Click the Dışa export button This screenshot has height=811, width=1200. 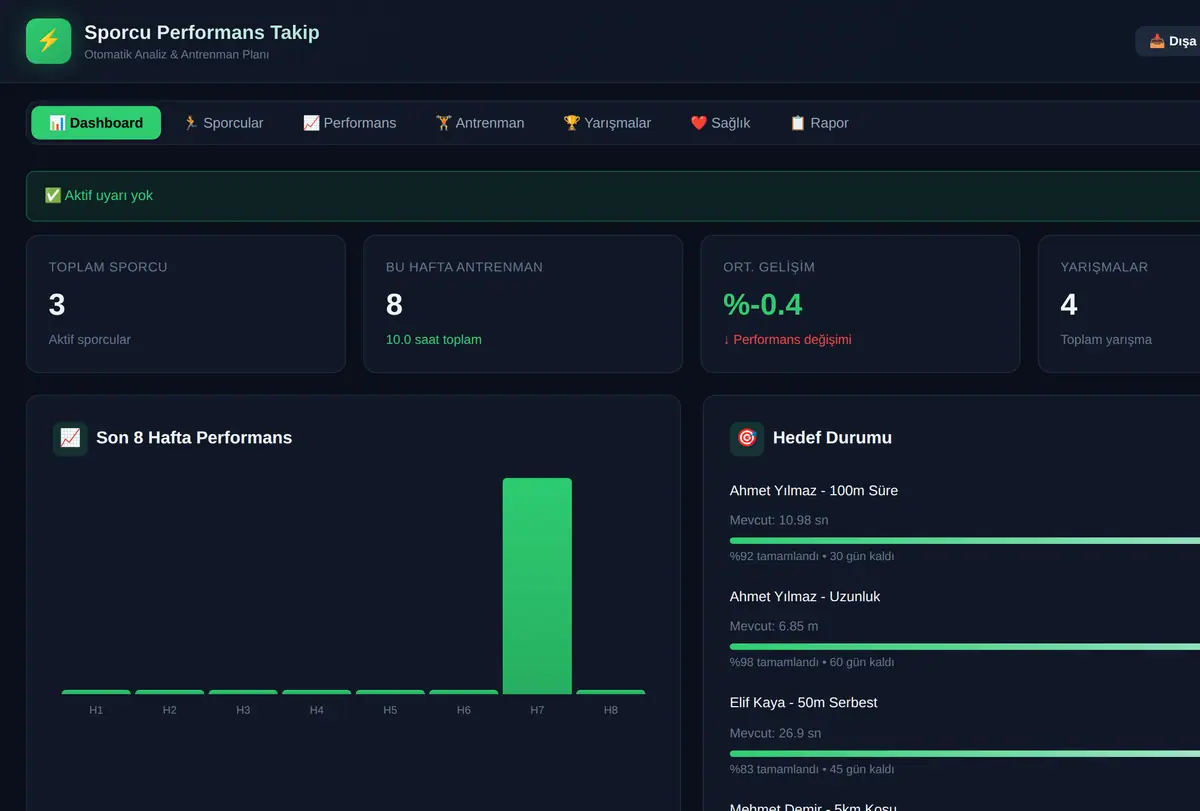1168,41
